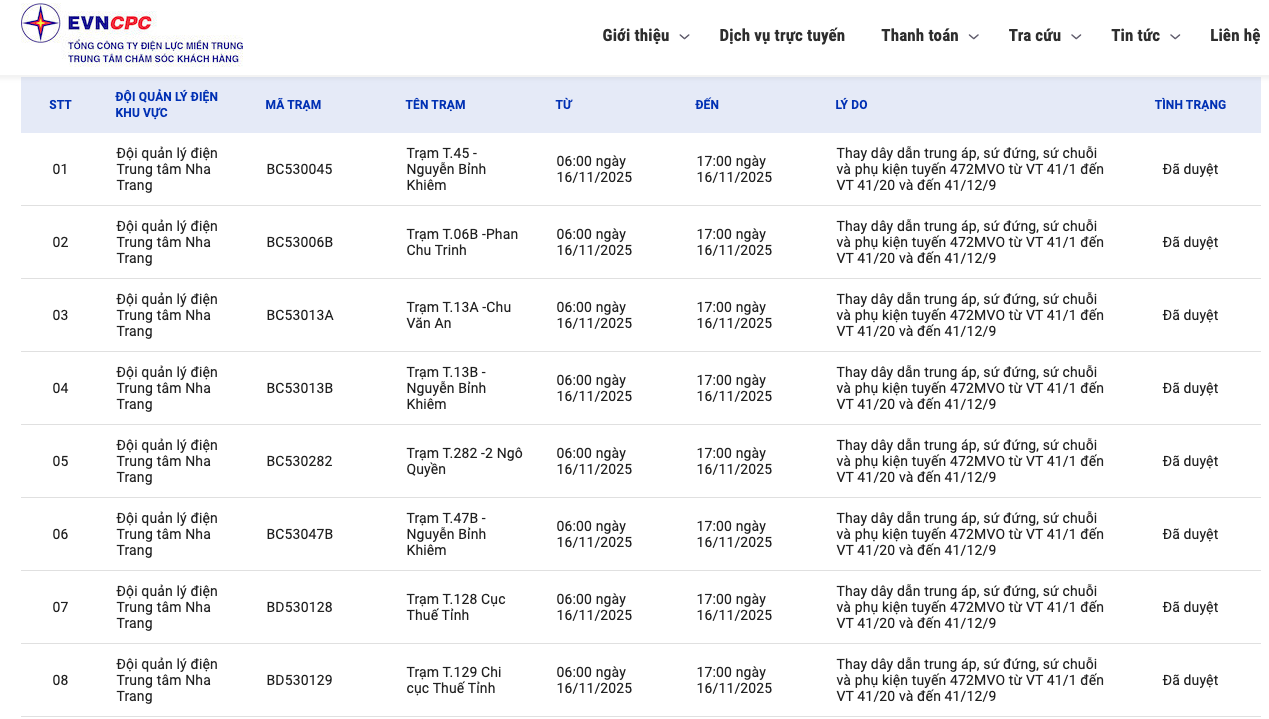Click Trạm T.129 Chi cục Thuế Tỉnh
The width and height of the screenshot is (1269, 719).
pos(454,680)
